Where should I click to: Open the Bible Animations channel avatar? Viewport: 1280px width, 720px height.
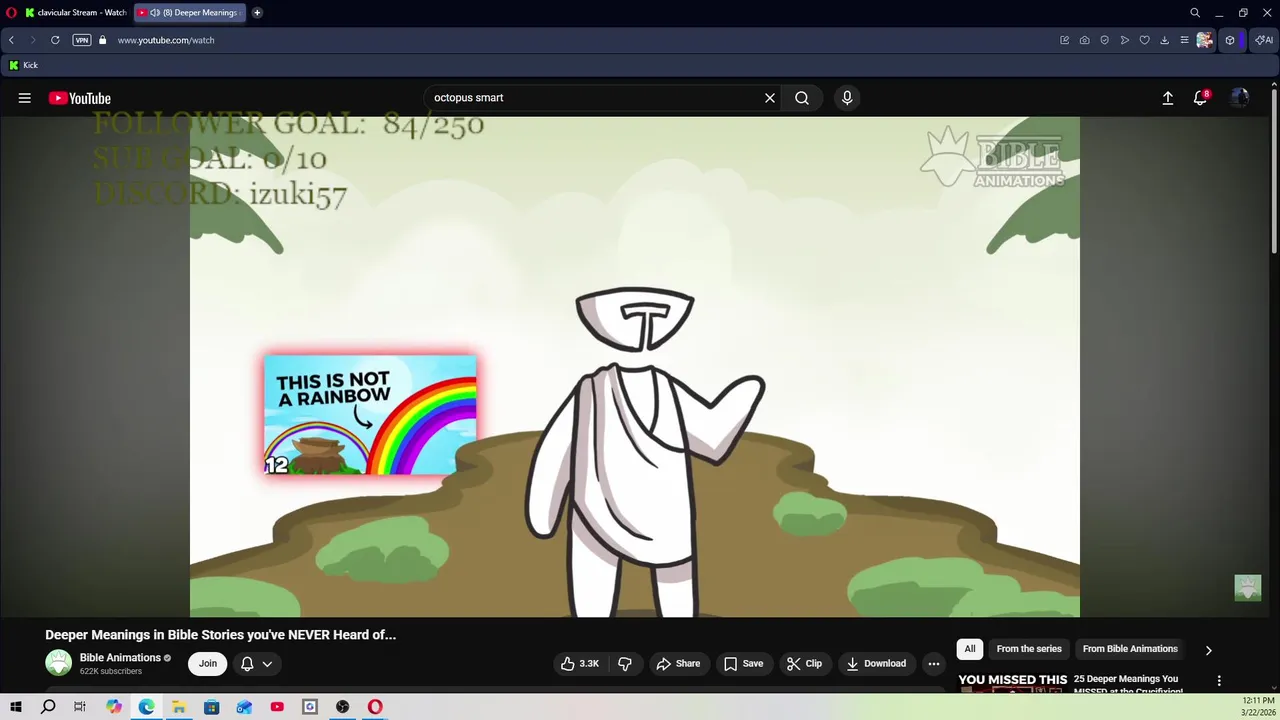coord(59,663)
